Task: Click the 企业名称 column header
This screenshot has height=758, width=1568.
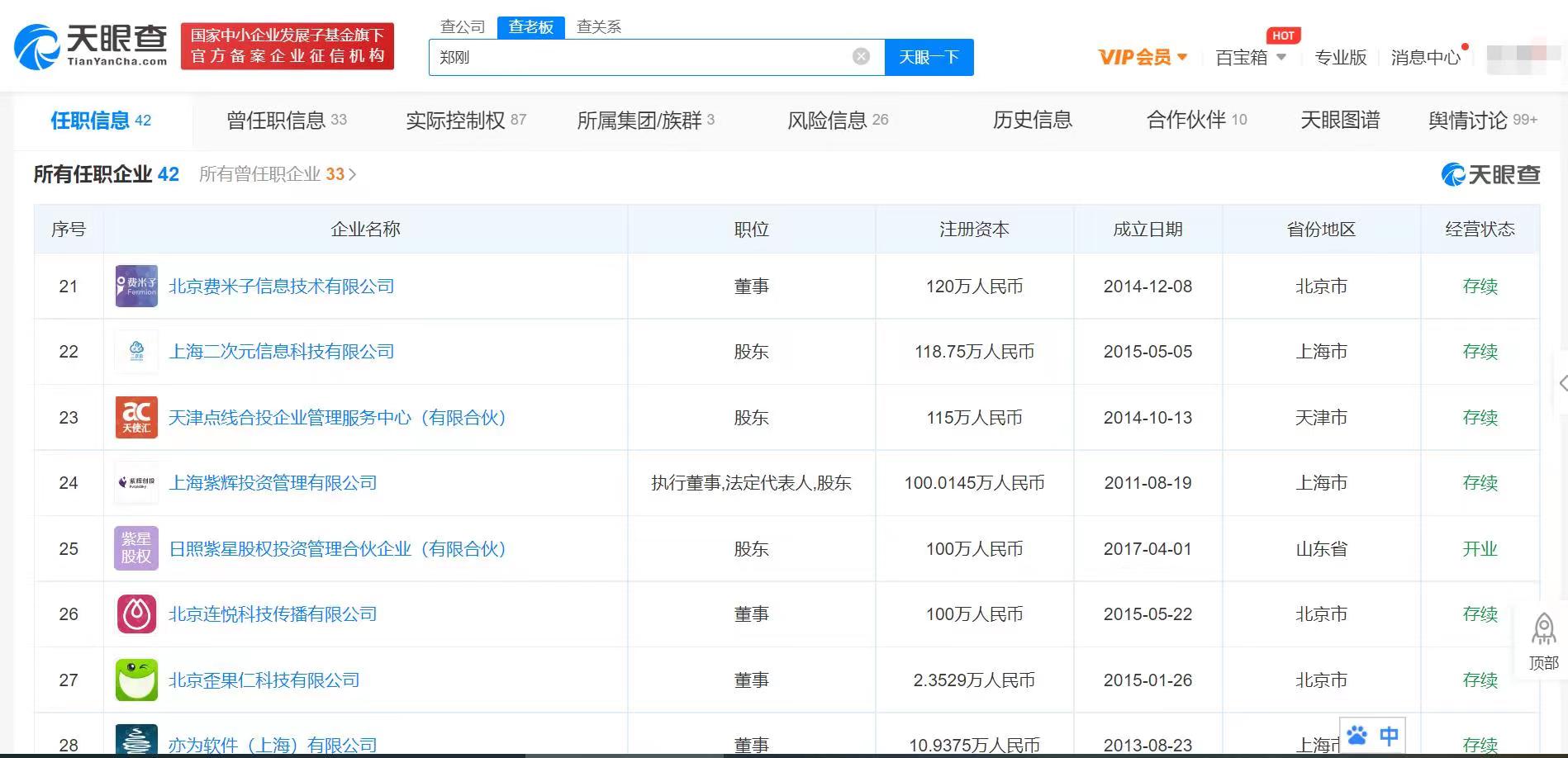Action: pos(365,230)
